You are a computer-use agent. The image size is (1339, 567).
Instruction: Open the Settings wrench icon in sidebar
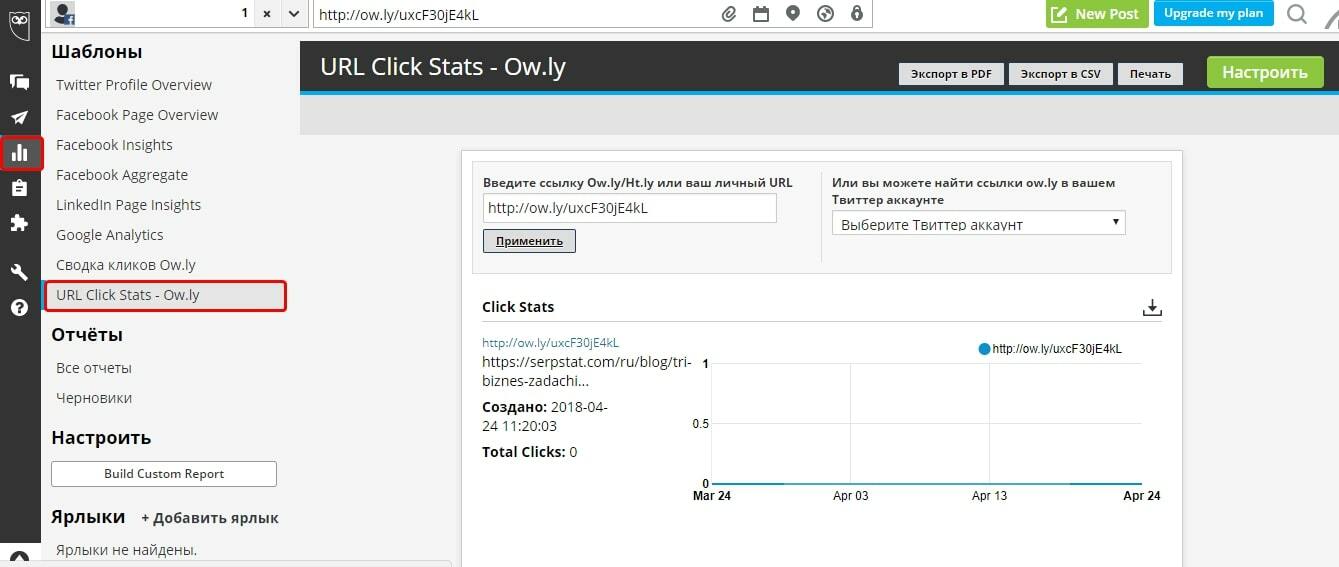[19, 272]
